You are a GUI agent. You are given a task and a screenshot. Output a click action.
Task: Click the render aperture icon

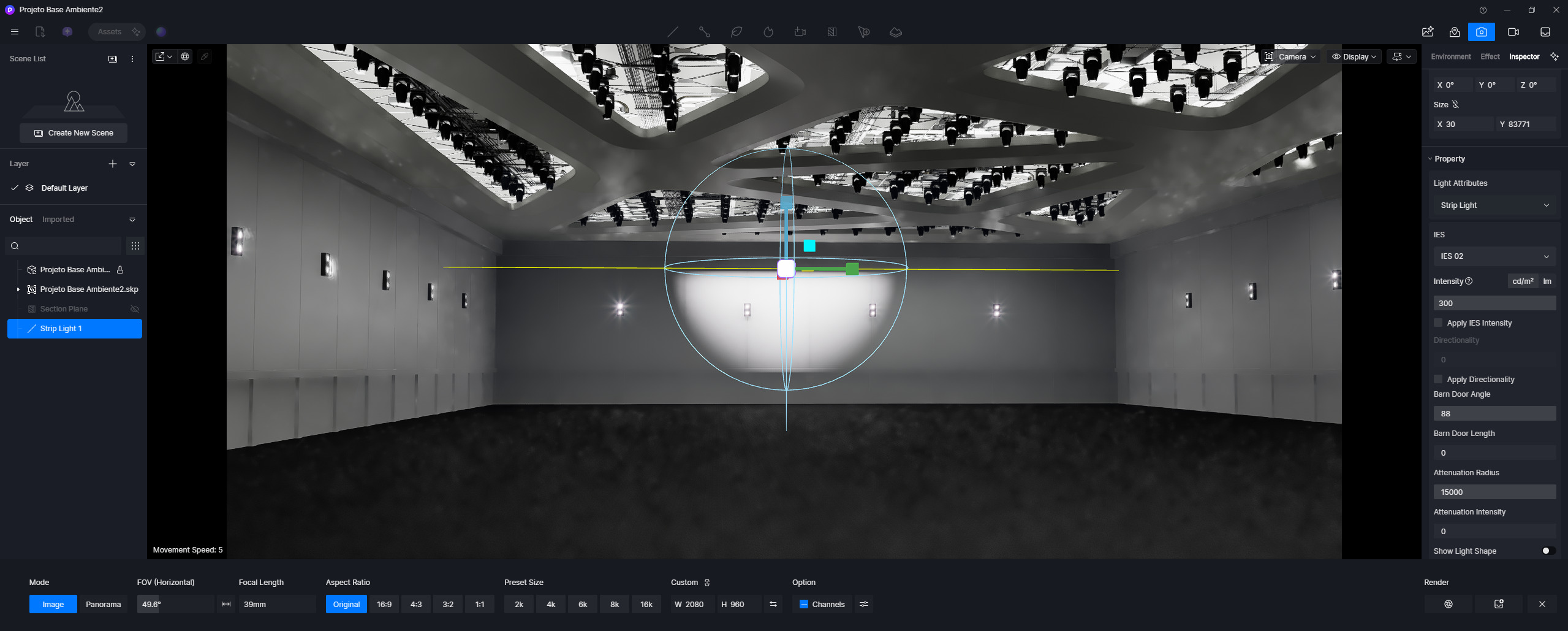(1448, 604)
